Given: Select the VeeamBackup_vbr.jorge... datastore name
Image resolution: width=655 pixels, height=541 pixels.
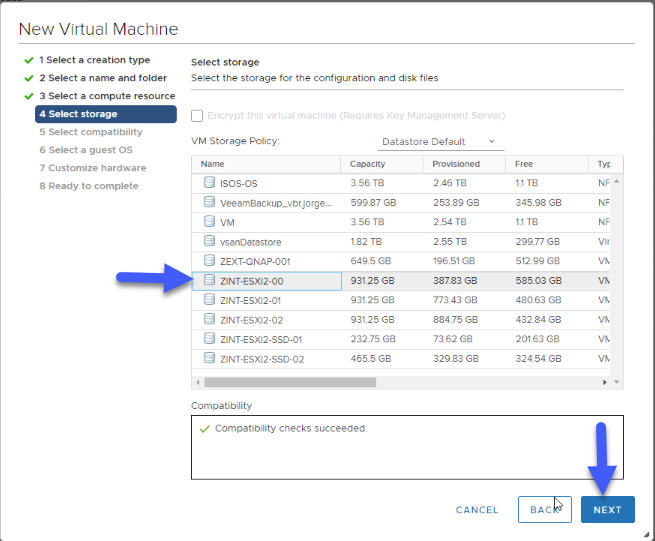Looking at the screenshot, I should pos(276,203).
